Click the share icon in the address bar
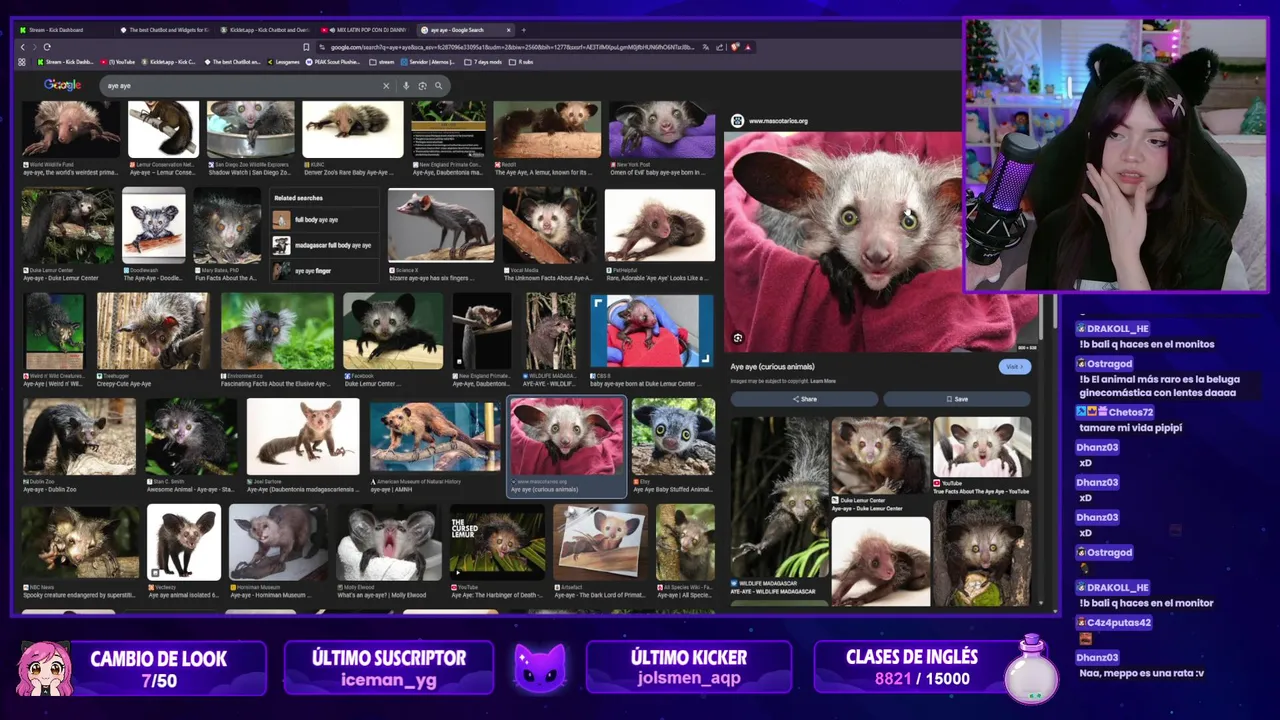Viewport: 1280px width, 720px height. (x=719, y=47)
